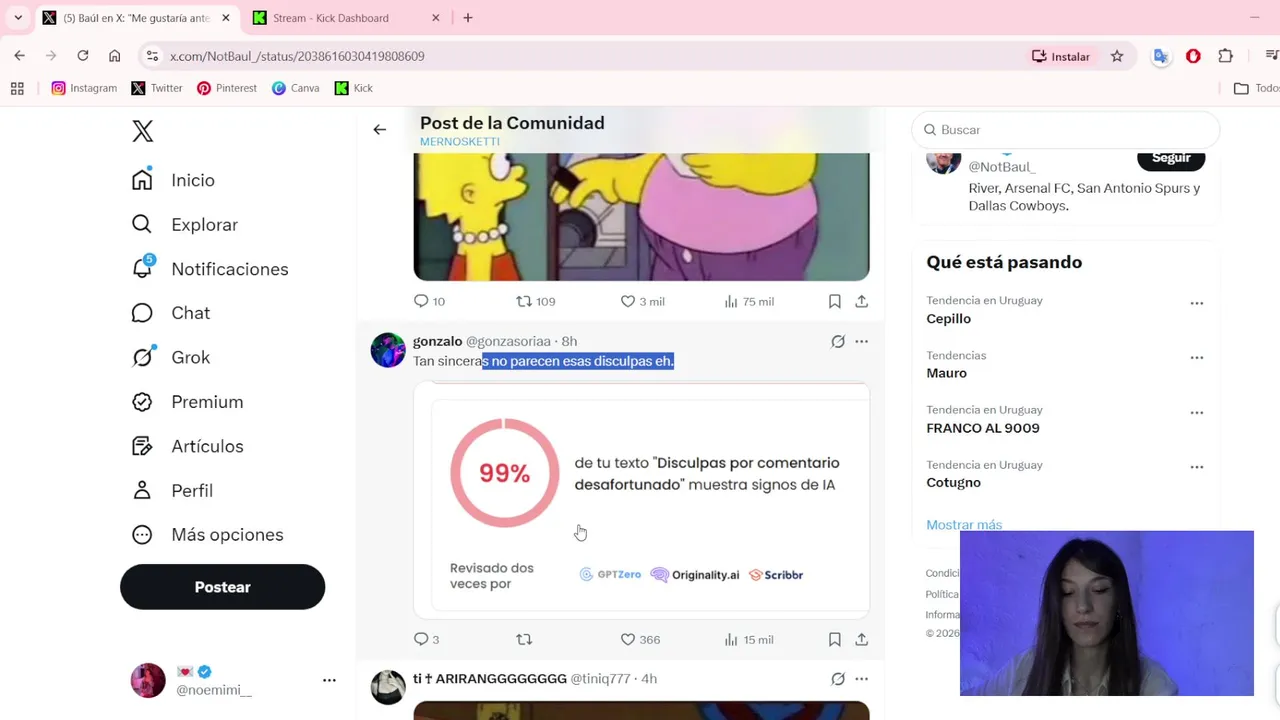Open options for the Mauro trend
Viewport: 1280px width, 720px height.
click(1196, 357)
